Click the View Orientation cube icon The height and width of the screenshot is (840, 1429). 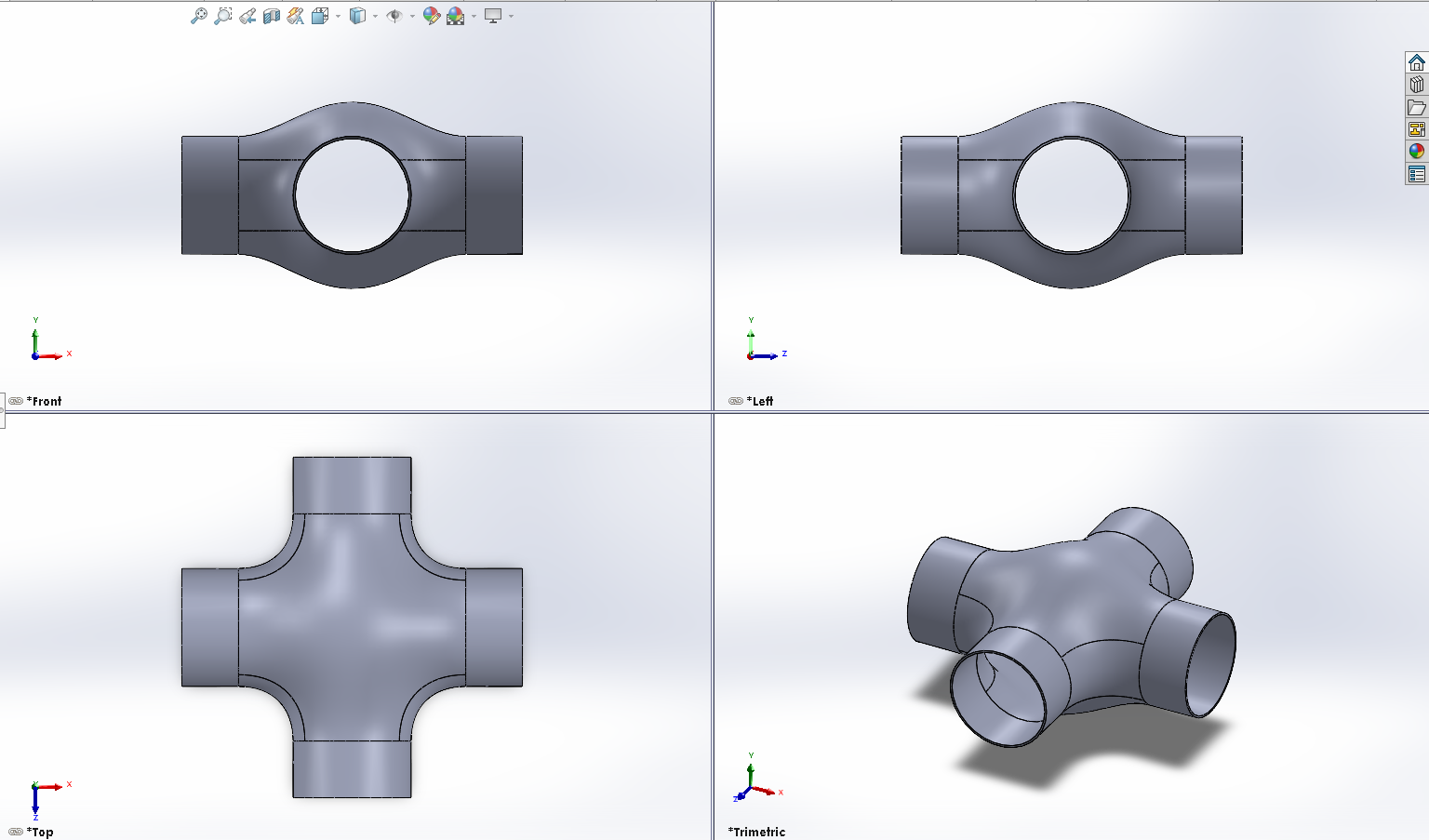tap(320, 16)
